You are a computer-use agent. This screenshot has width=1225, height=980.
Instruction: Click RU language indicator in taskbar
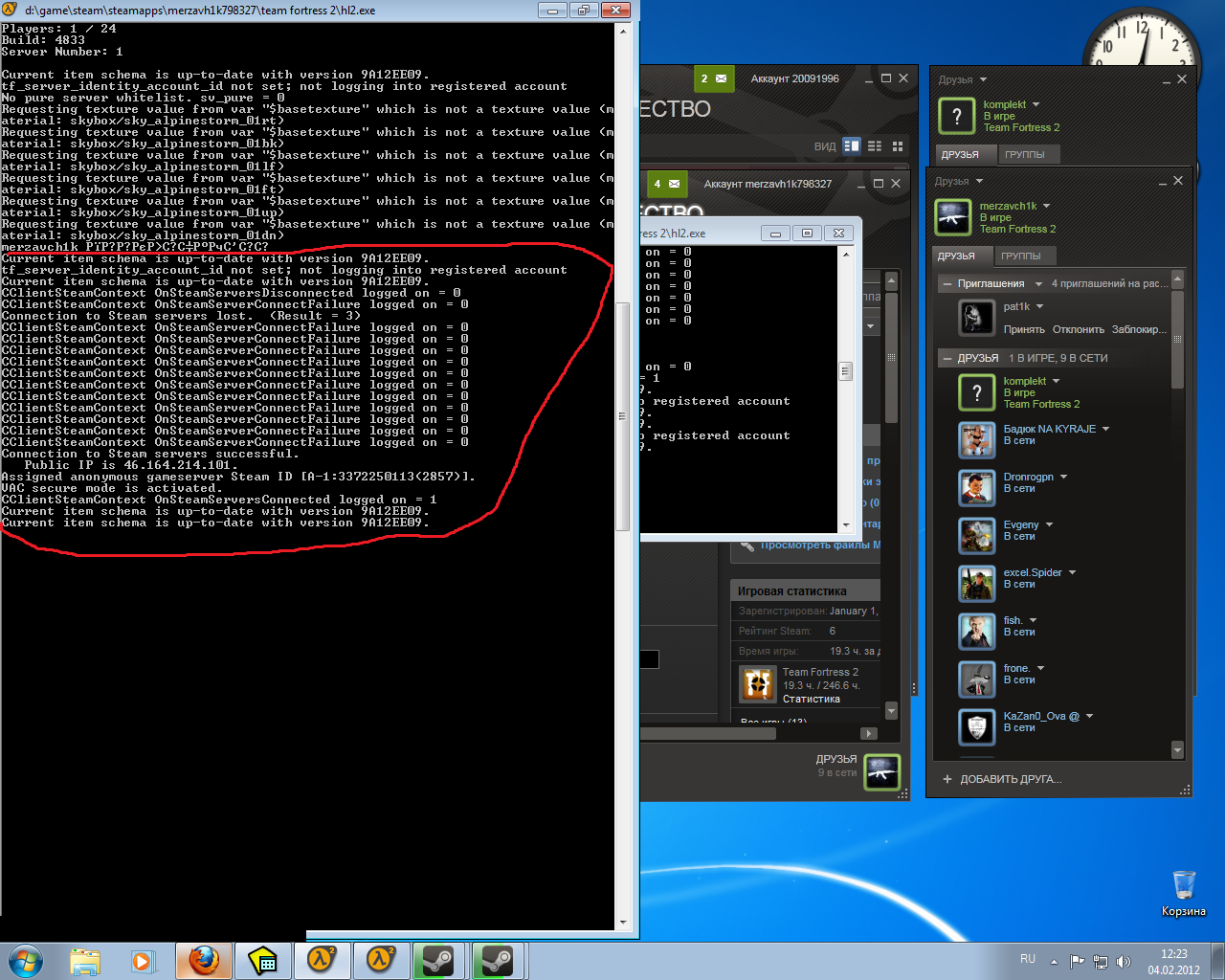(1027, 959)
